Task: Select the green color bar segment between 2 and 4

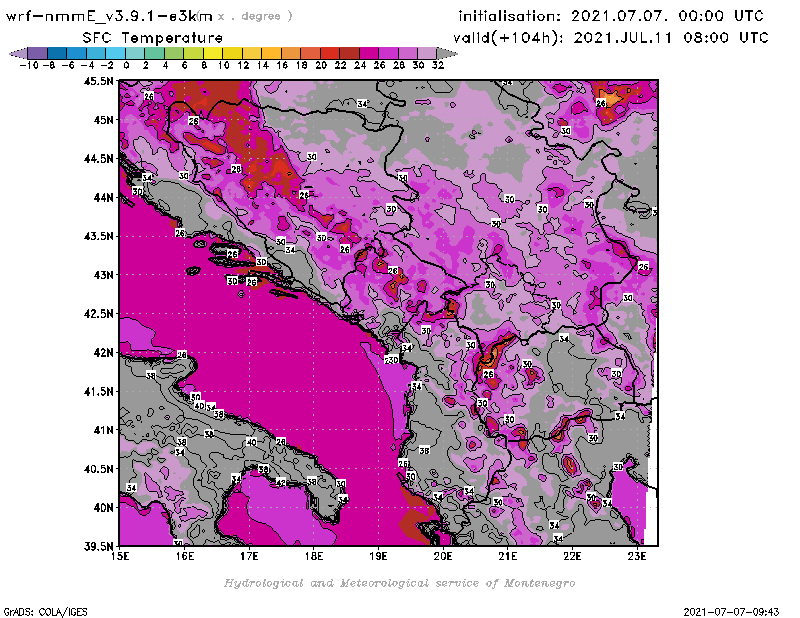Action: tap(154, 53)
